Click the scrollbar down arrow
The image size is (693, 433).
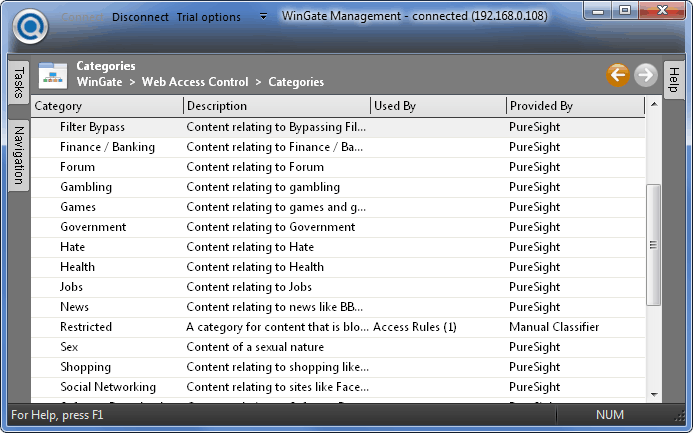click(x=654, y=395)
